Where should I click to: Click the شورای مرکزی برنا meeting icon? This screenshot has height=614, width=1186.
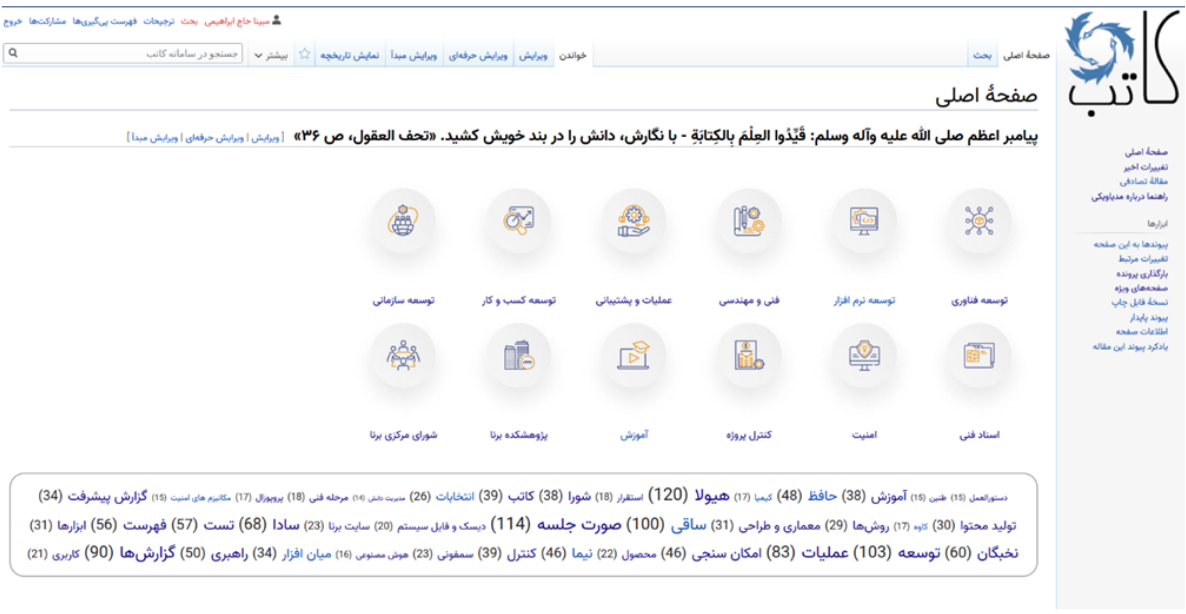pyautogui.click(x=404, y=355)
